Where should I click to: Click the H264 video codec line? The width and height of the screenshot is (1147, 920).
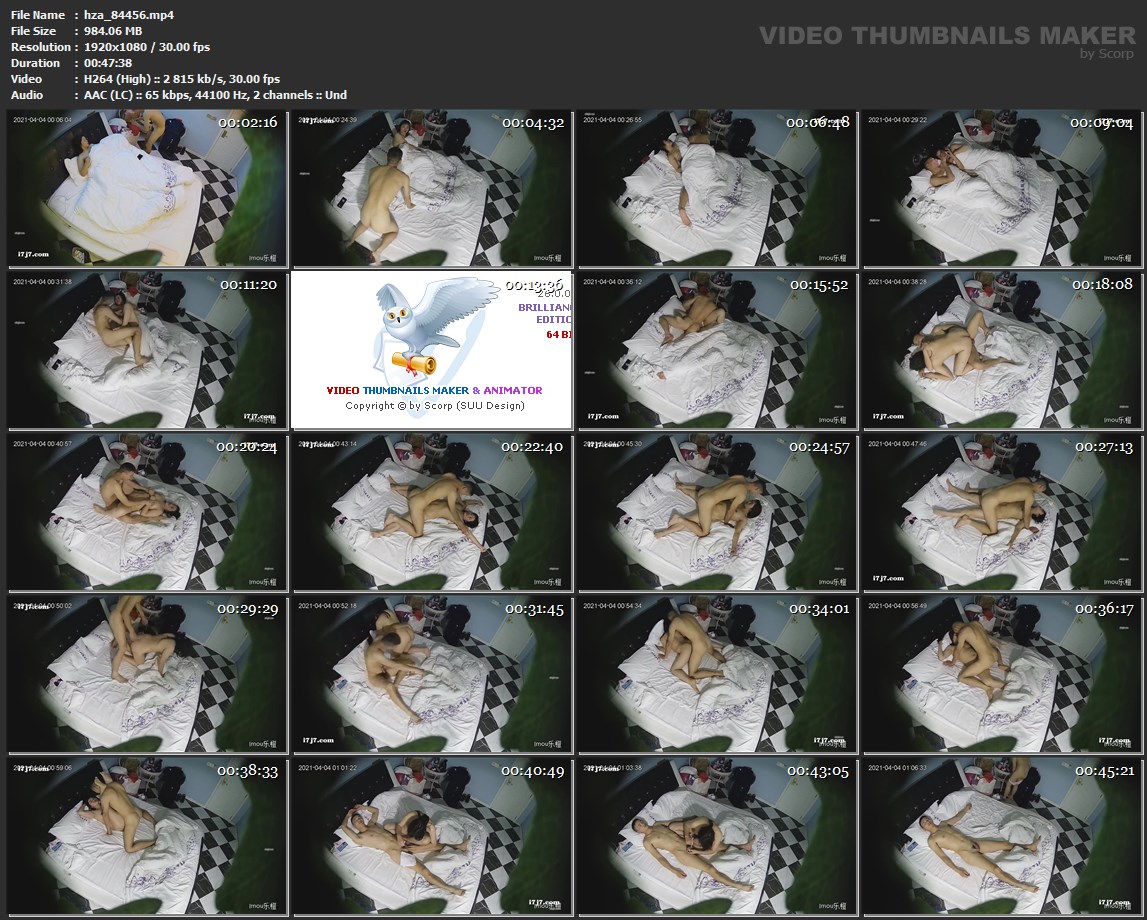point(181,79)
